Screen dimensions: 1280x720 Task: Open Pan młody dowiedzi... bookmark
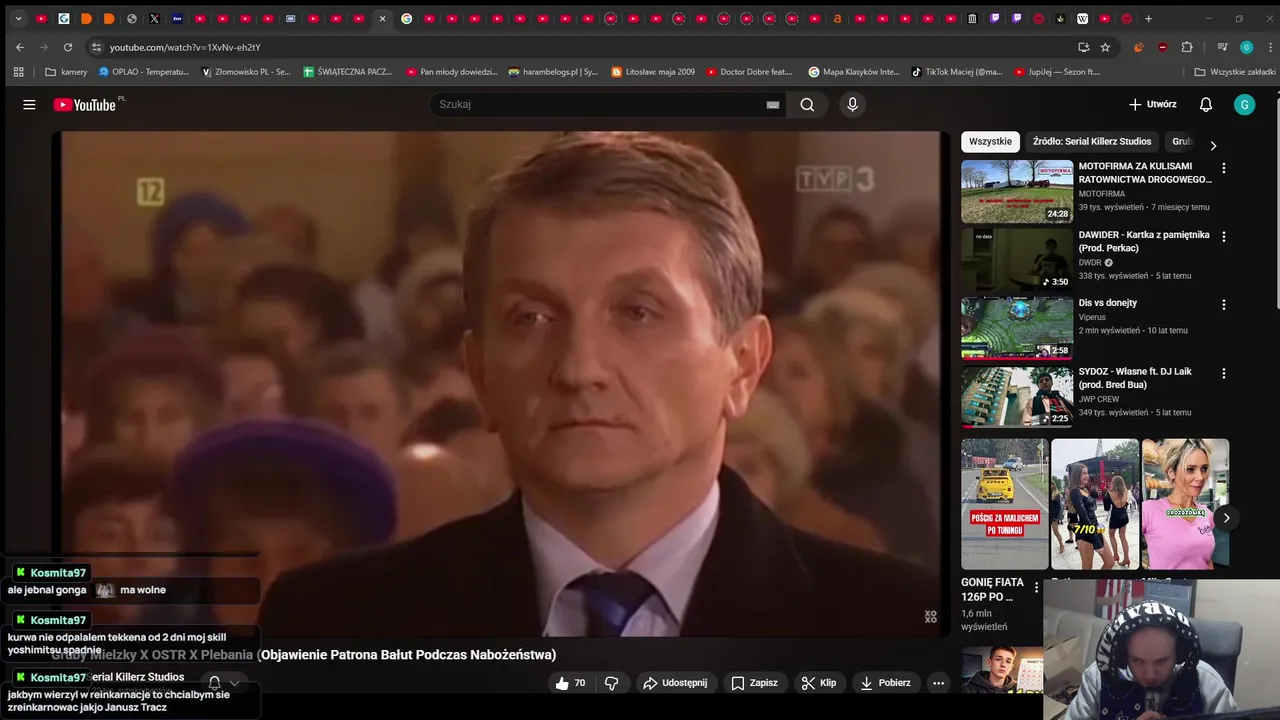click(x=451, y=72)
